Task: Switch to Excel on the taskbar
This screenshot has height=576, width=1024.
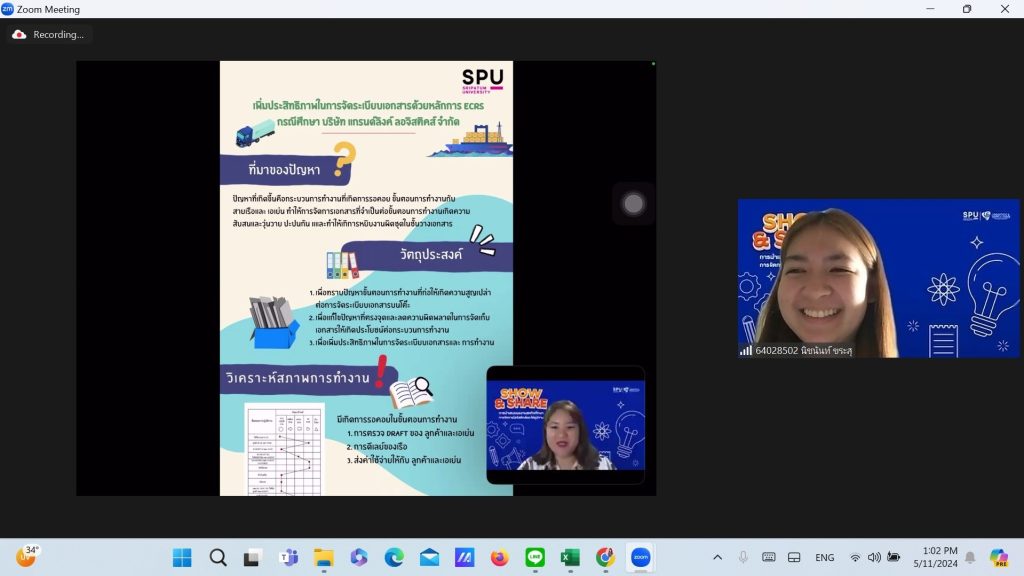Action: tap(570, 558)
